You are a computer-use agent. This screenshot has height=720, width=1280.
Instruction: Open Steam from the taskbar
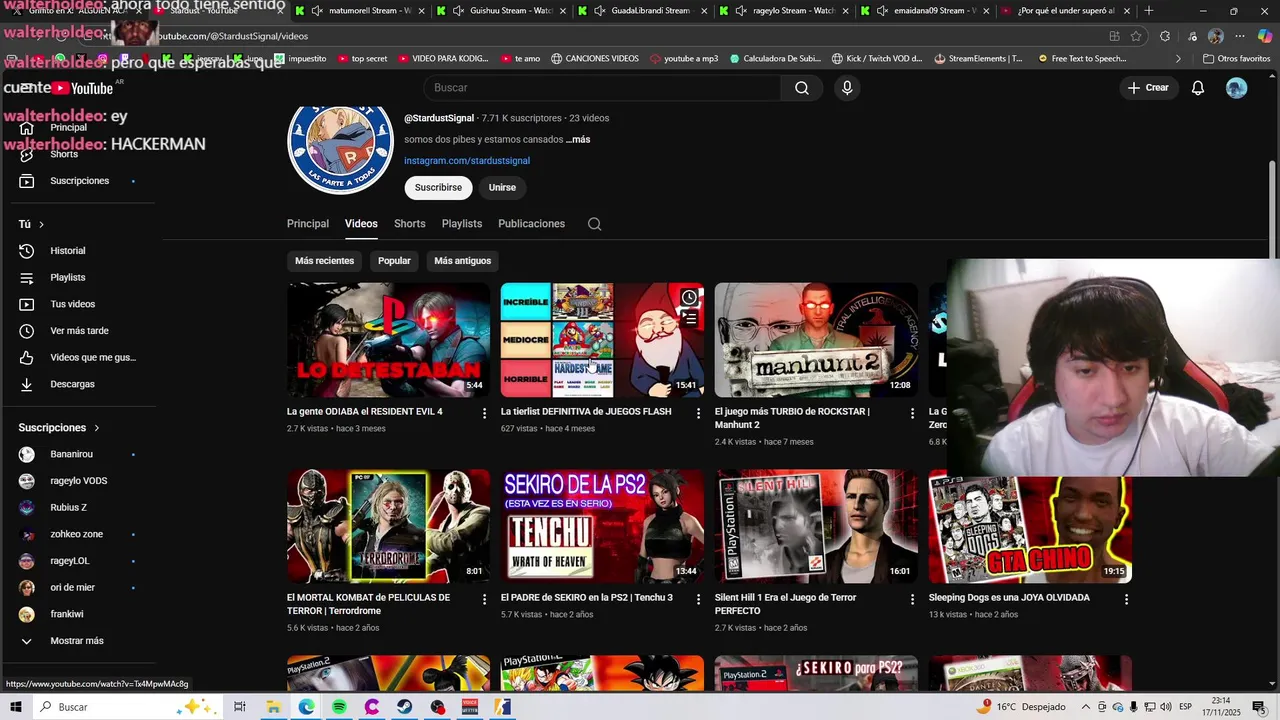pos(404,707)
